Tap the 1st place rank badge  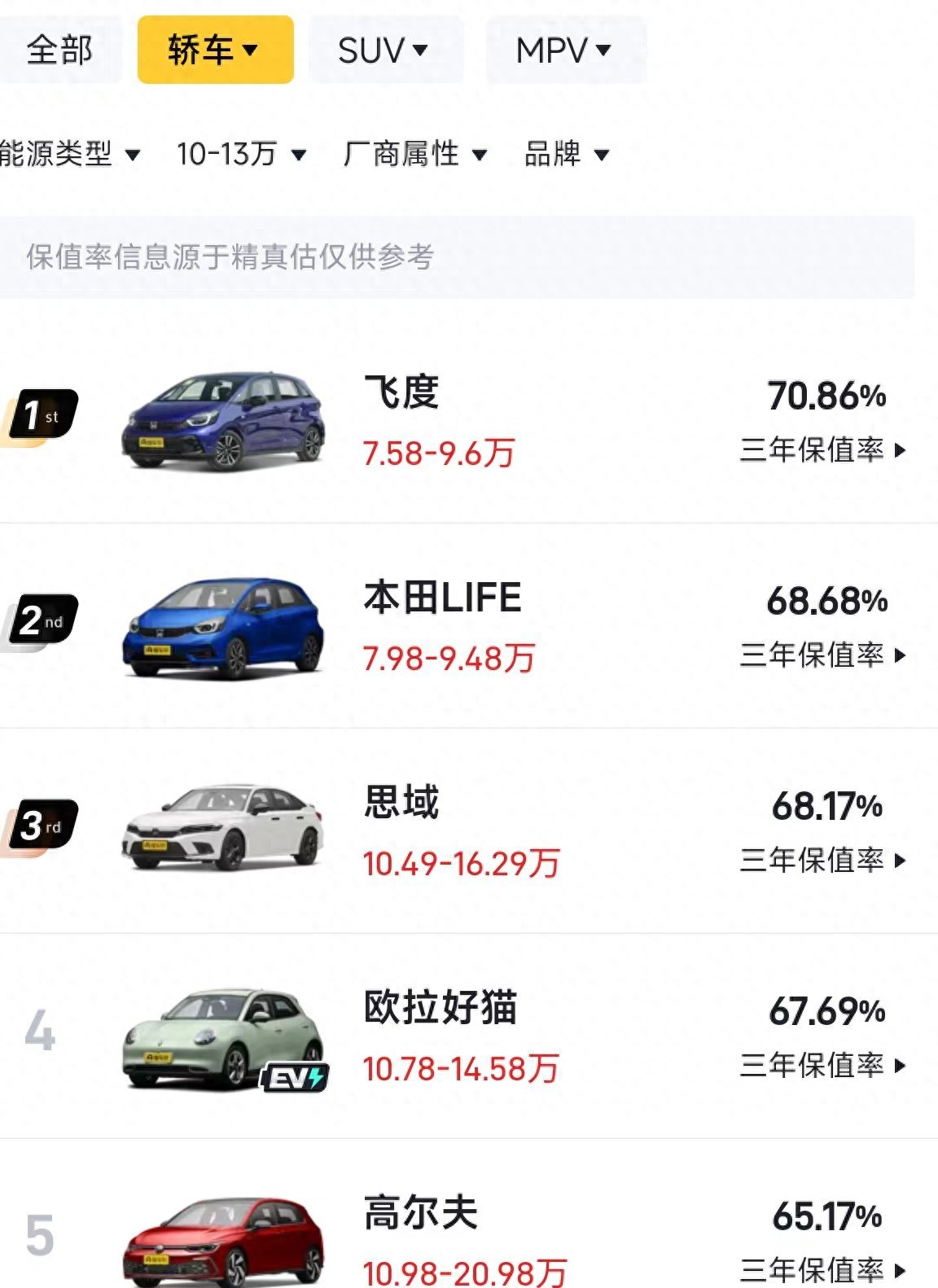42,416
